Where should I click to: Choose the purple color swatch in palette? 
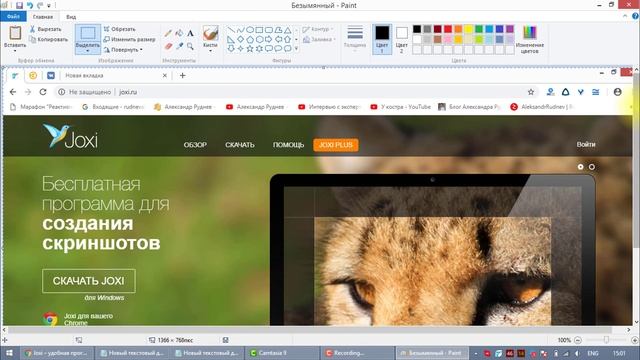[510, 29]
